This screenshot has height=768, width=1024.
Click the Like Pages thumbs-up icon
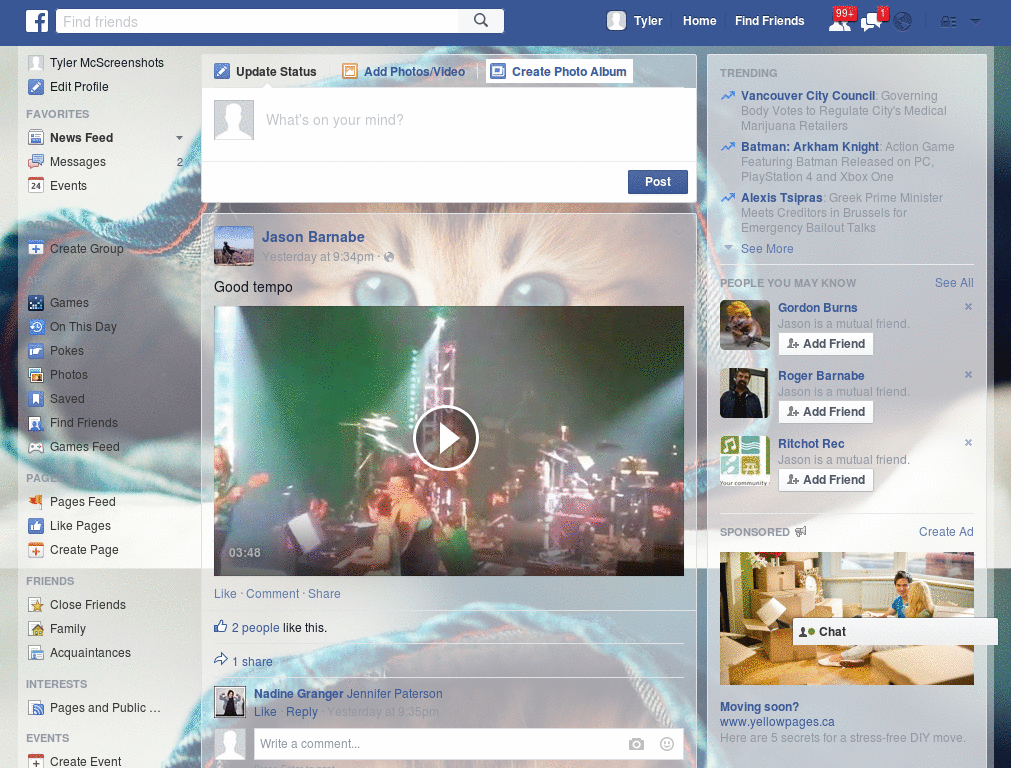pyautogui.click(x=36, y=526)
